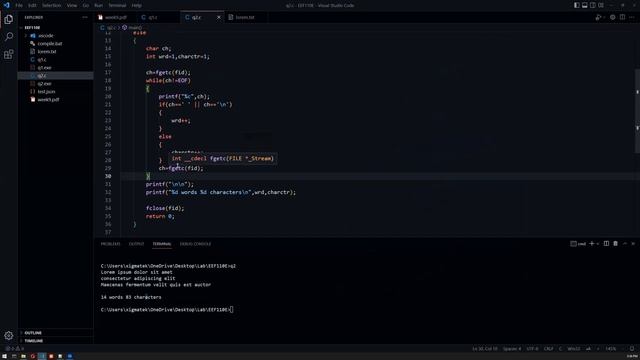The width and height of the screenshot is (640, 360).
Task: Kill terminal with the trash icon
Action: 615,244
